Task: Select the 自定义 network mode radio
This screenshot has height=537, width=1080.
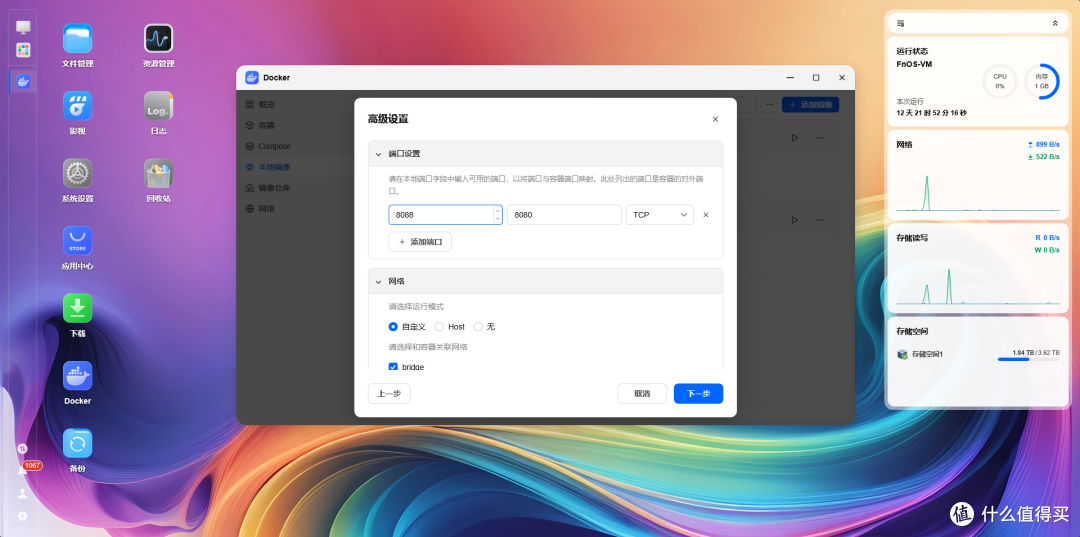Action: [393, 326]
